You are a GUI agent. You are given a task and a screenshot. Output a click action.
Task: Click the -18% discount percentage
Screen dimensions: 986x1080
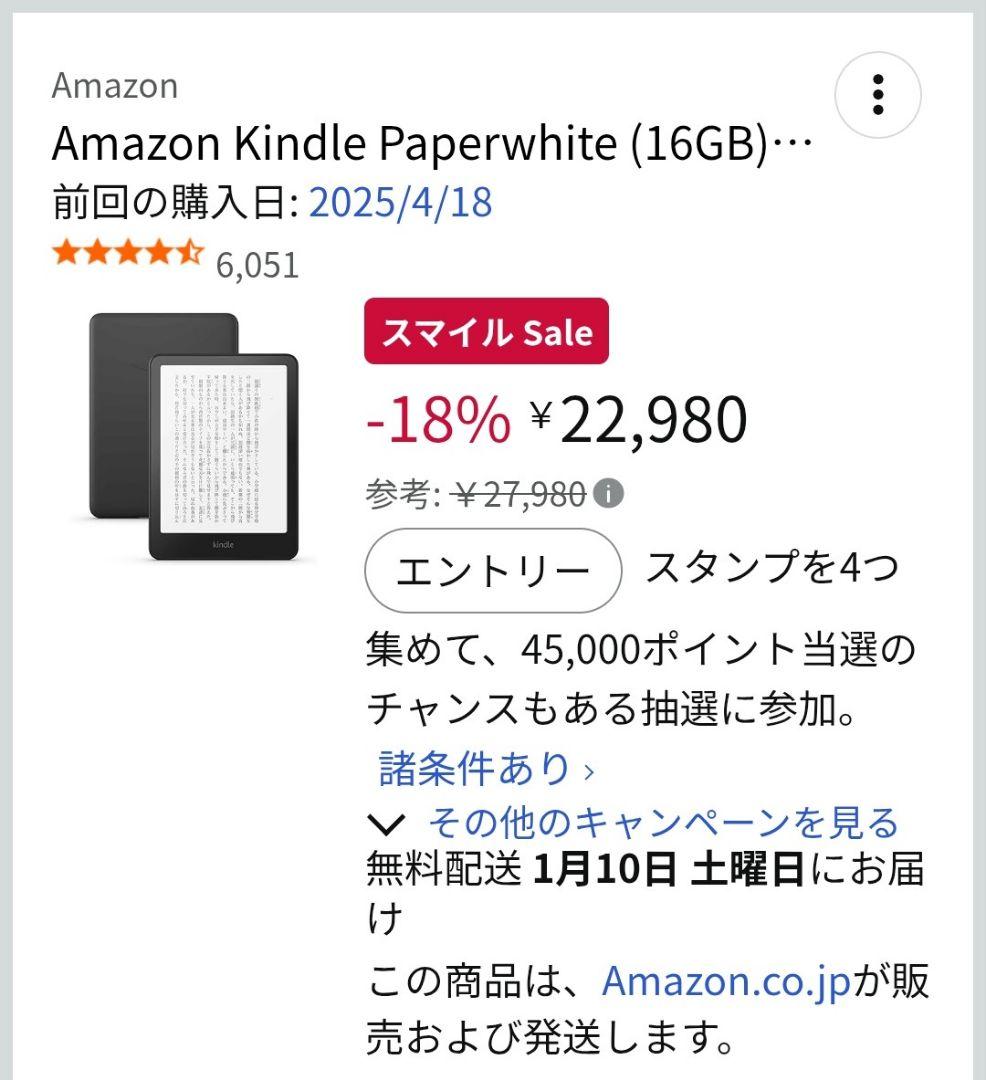click(x=434, y=418)
